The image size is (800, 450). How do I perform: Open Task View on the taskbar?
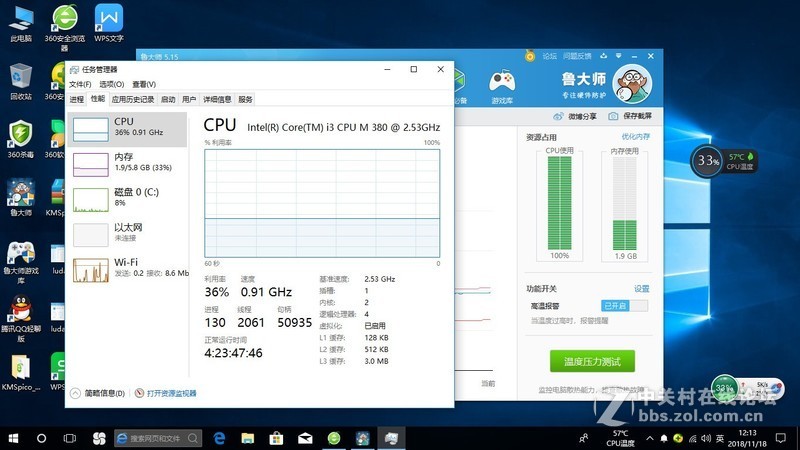pyautogui.click(x=70, y=438)
